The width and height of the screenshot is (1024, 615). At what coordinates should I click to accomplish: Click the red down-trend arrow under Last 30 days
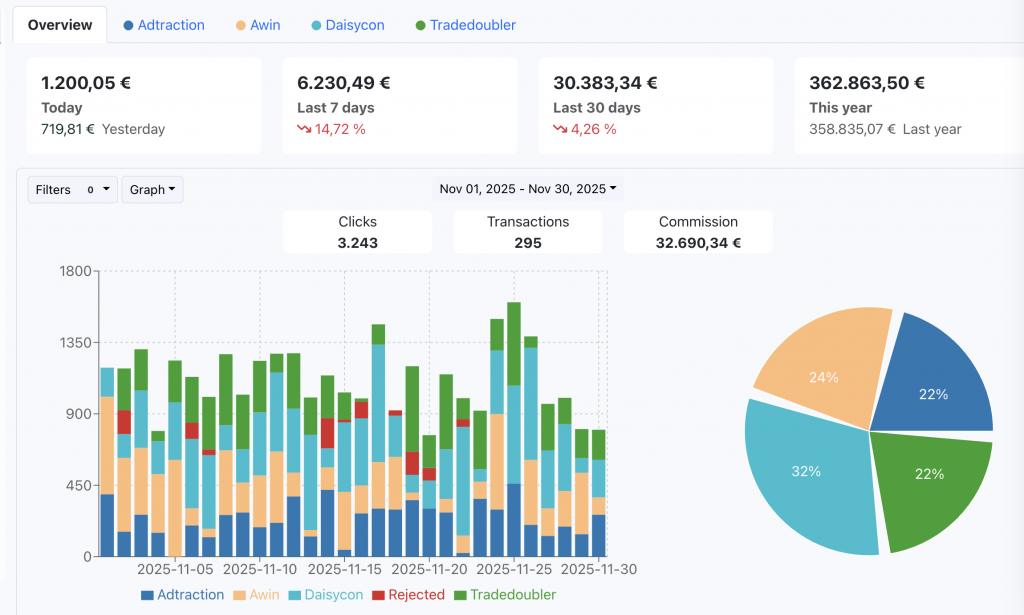560,129
